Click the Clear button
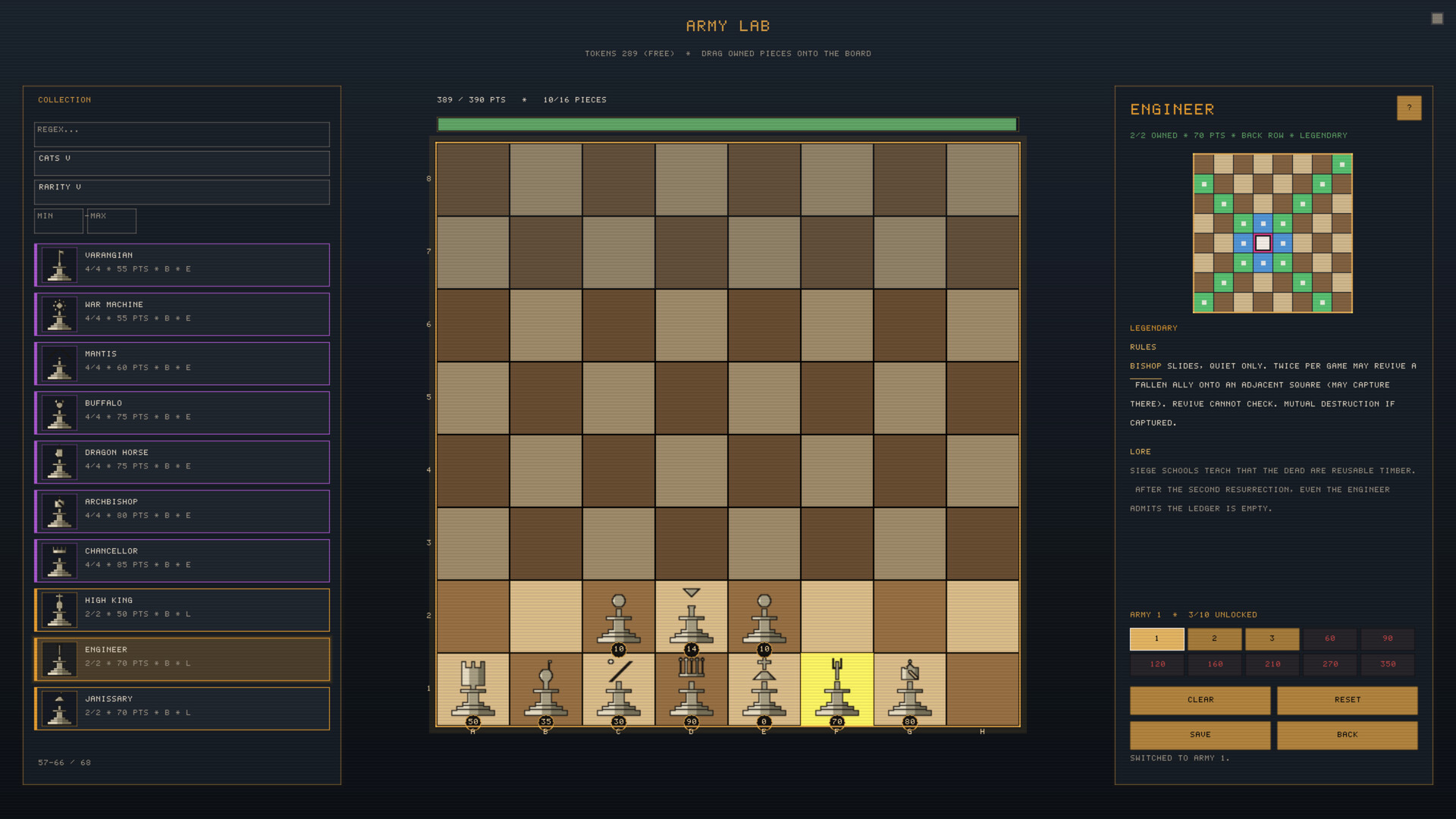Image resolution: width=1456 pixels, height=819 pixels. (x=1200, y=700)
